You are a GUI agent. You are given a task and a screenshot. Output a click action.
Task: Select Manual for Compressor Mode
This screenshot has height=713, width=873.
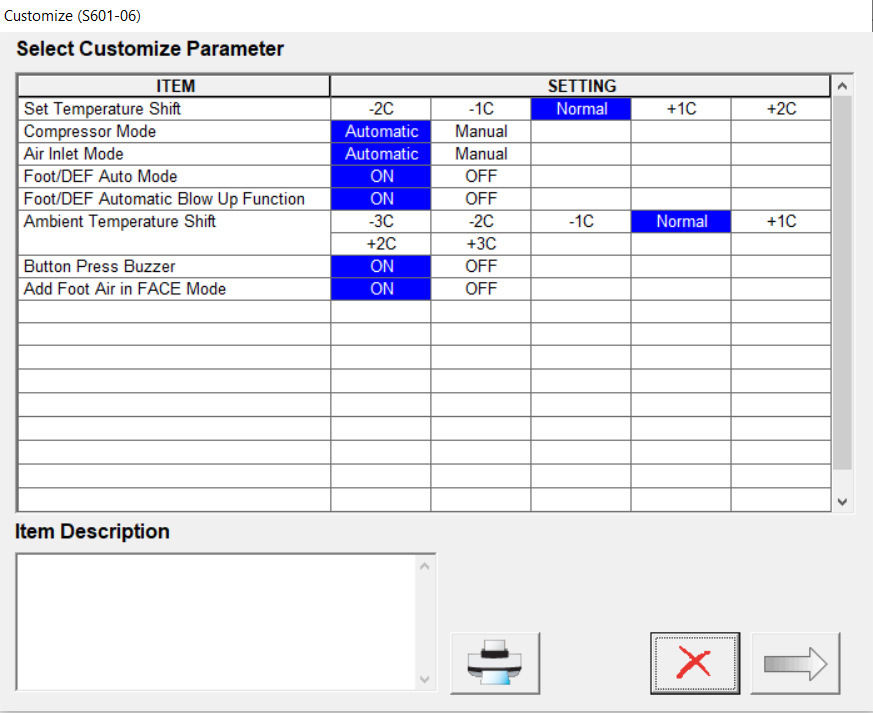click(481, 132)
